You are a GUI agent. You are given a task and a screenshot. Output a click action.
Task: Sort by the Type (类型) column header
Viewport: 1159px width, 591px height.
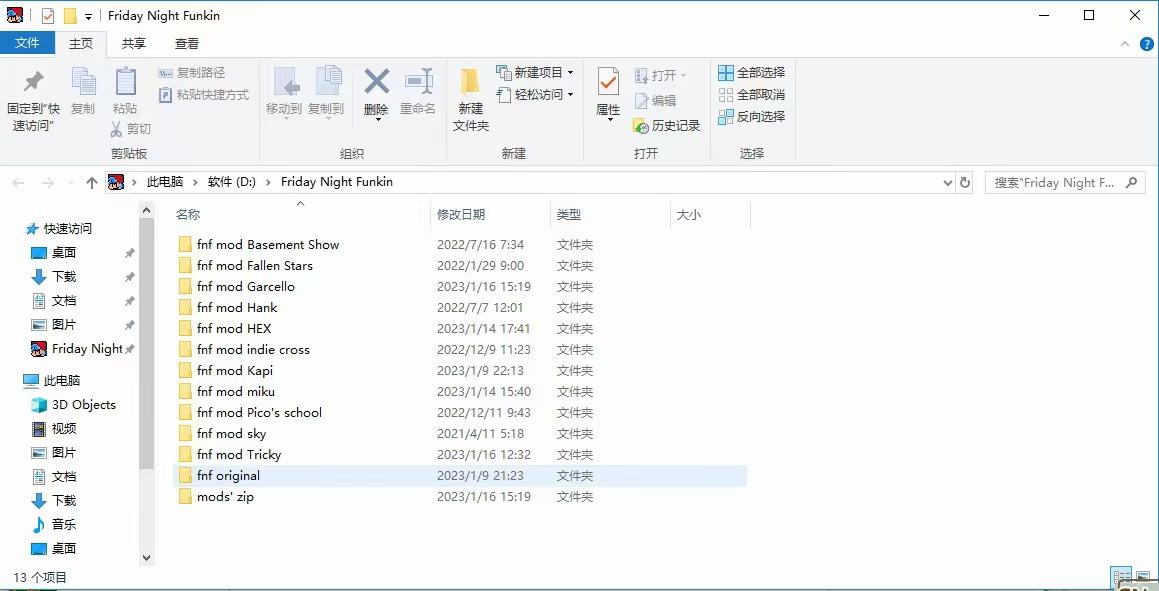(x=568, y=214)
